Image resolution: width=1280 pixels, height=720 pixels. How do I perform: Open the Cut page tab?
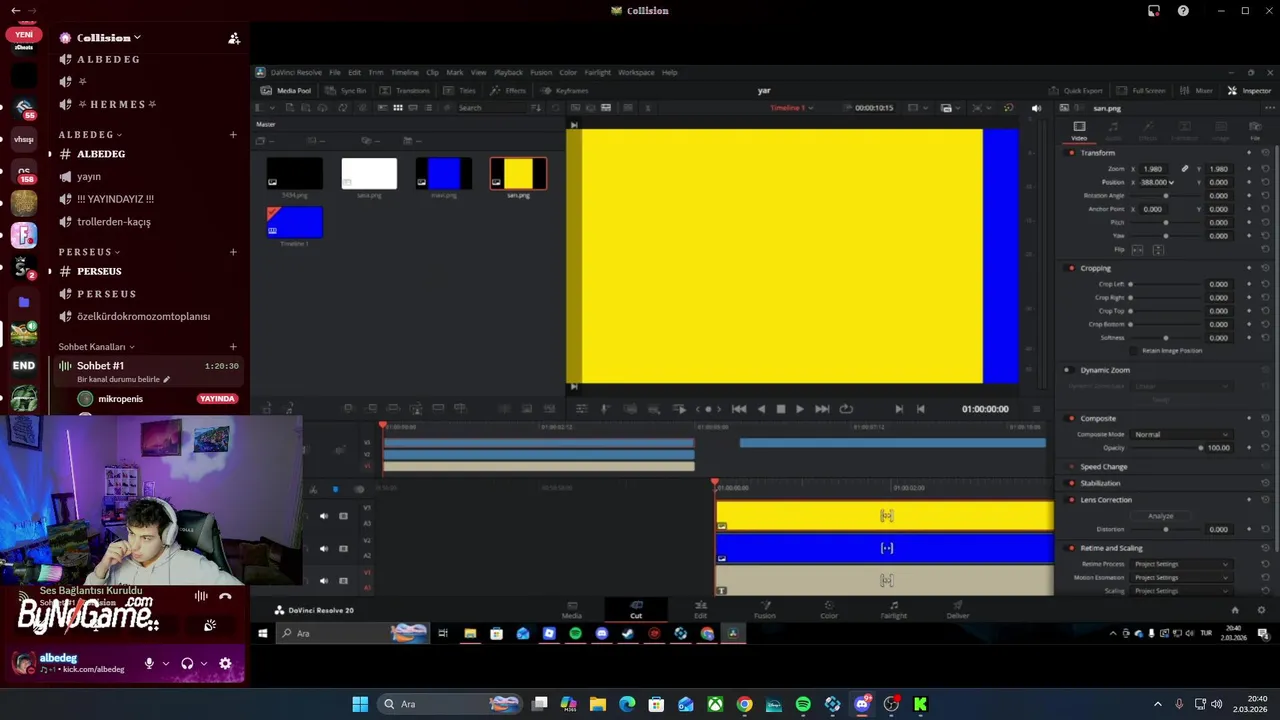click(636, 609)
